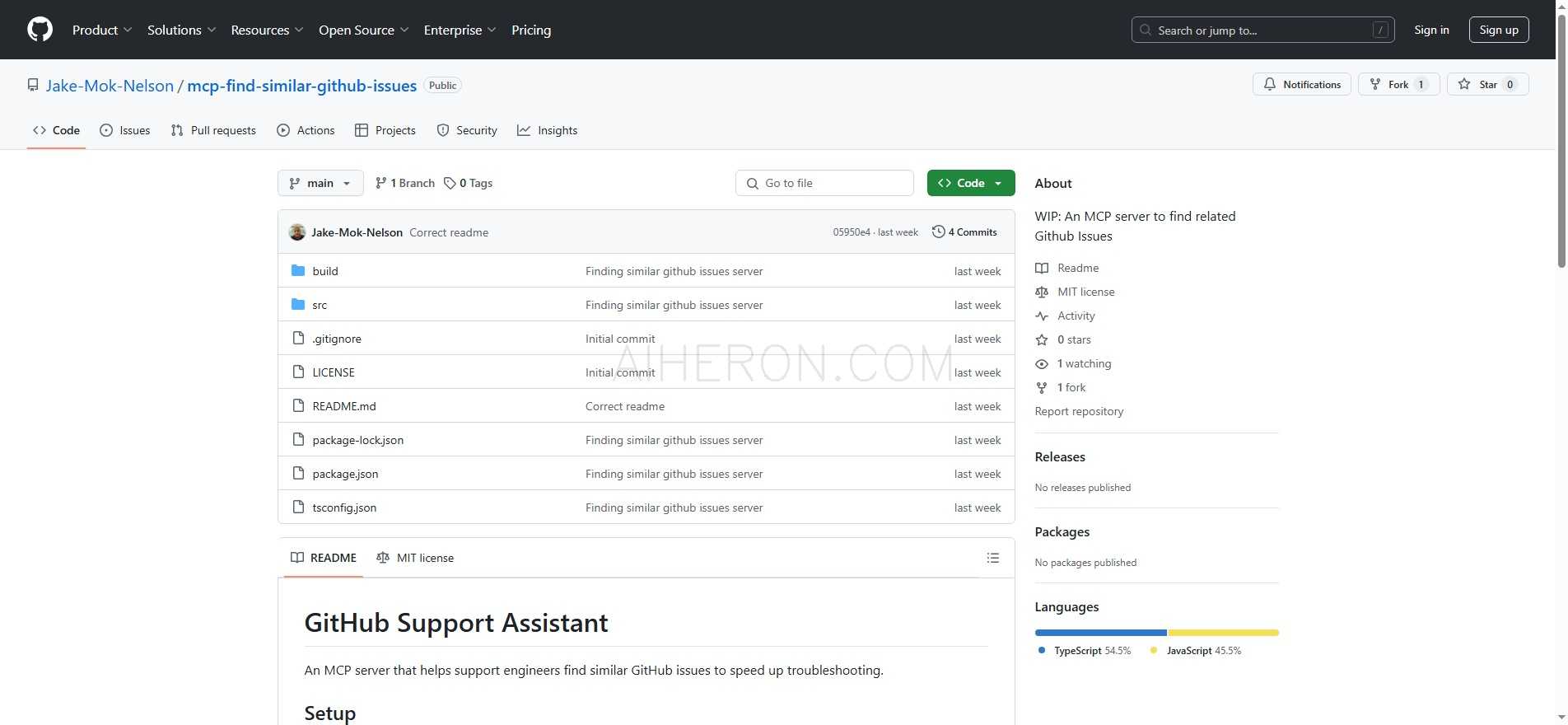
Task: Click the src folder icon
Action: pyautogui.click(x=298, y=304)
